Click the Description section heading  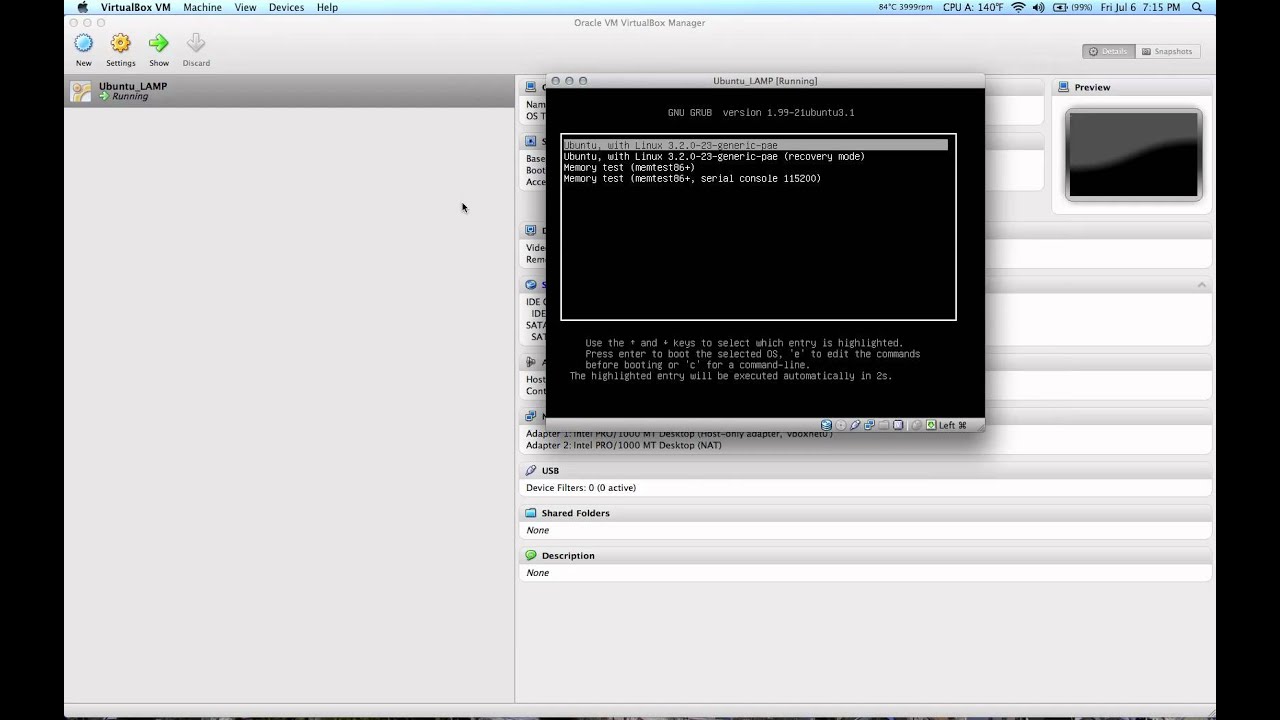click(568, 555)
